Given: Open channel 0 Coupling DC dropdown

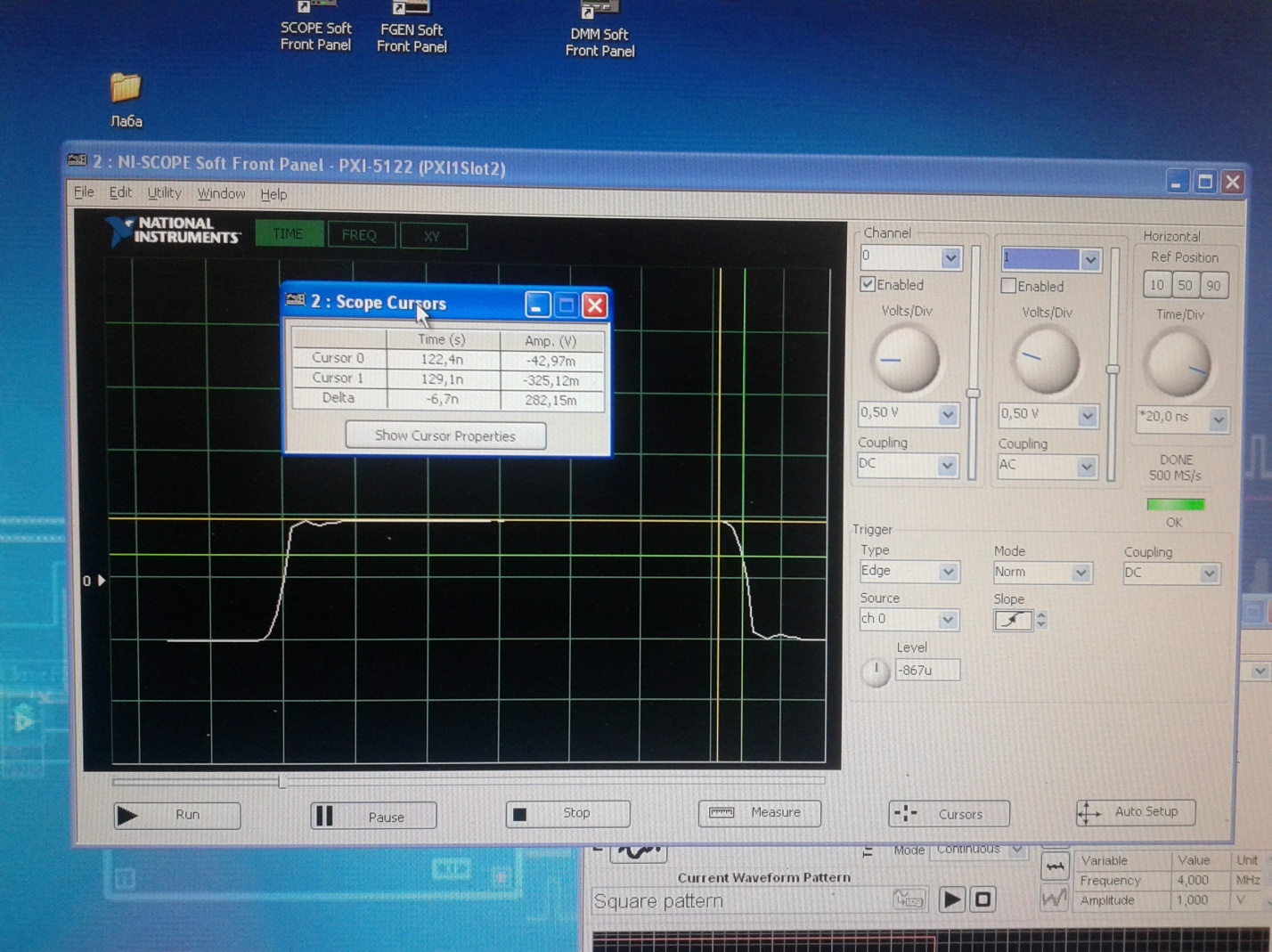Looking at the screenshot, I should click(947, 465).
